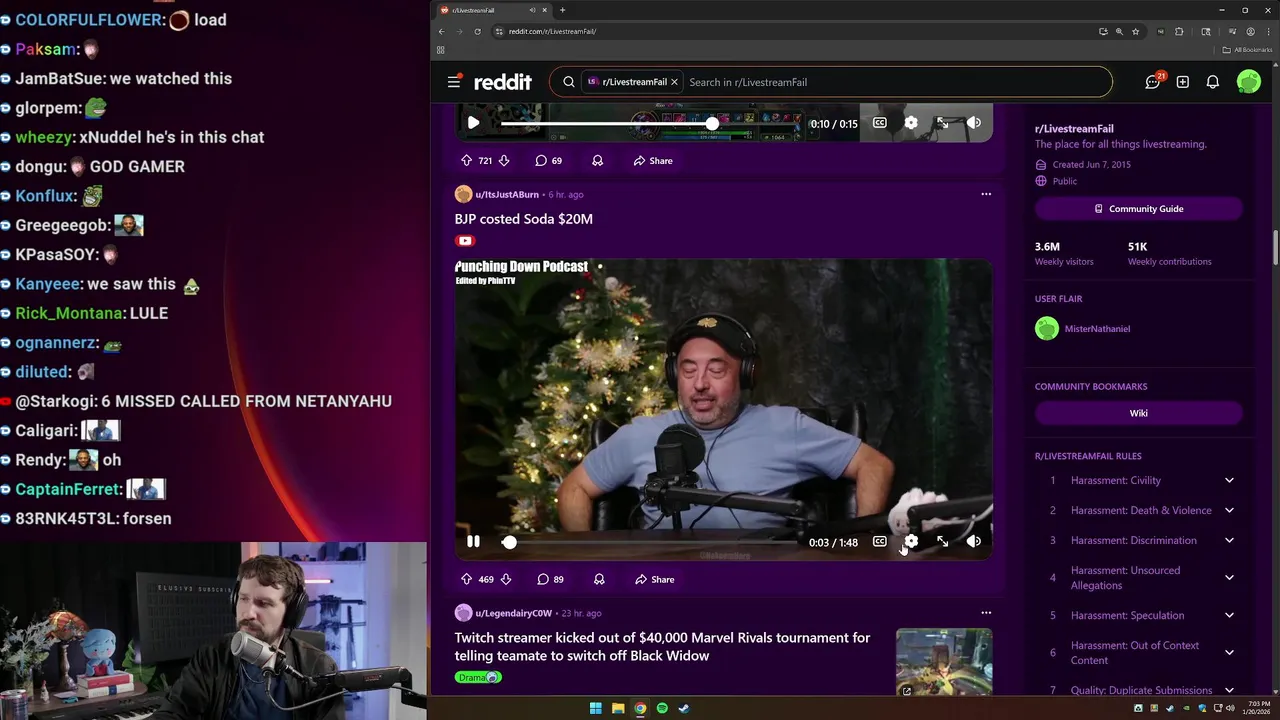Play the top video clip
The height and width of the screenshot is (720, 1280).
tap(473, 123)
